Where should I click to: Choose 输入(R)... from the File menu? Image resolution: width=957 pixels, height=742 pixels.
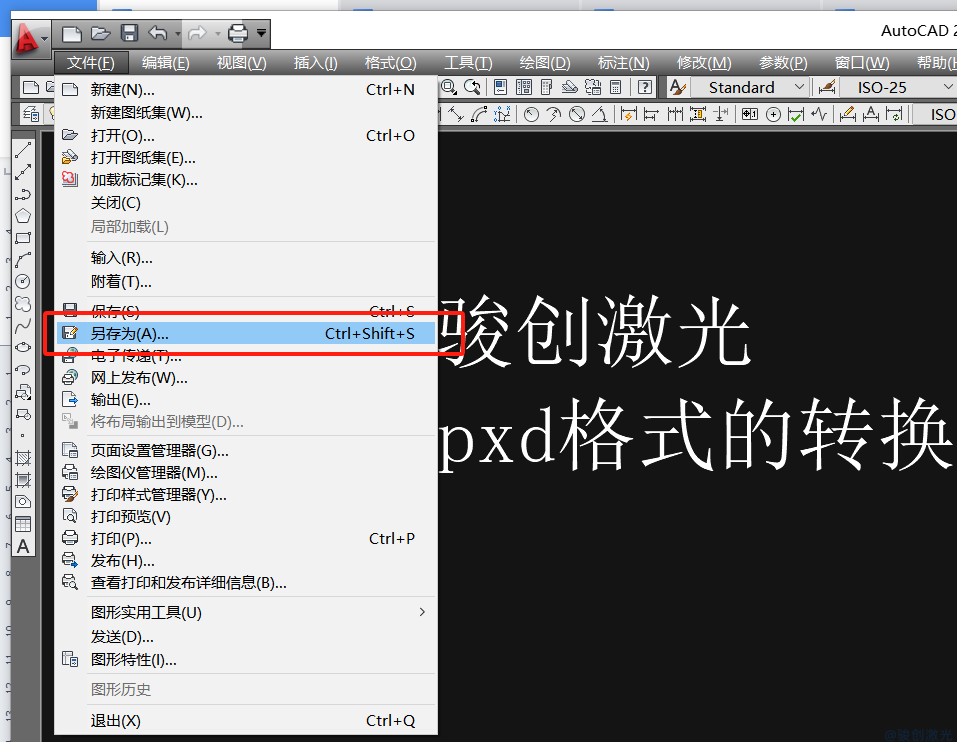246,258
